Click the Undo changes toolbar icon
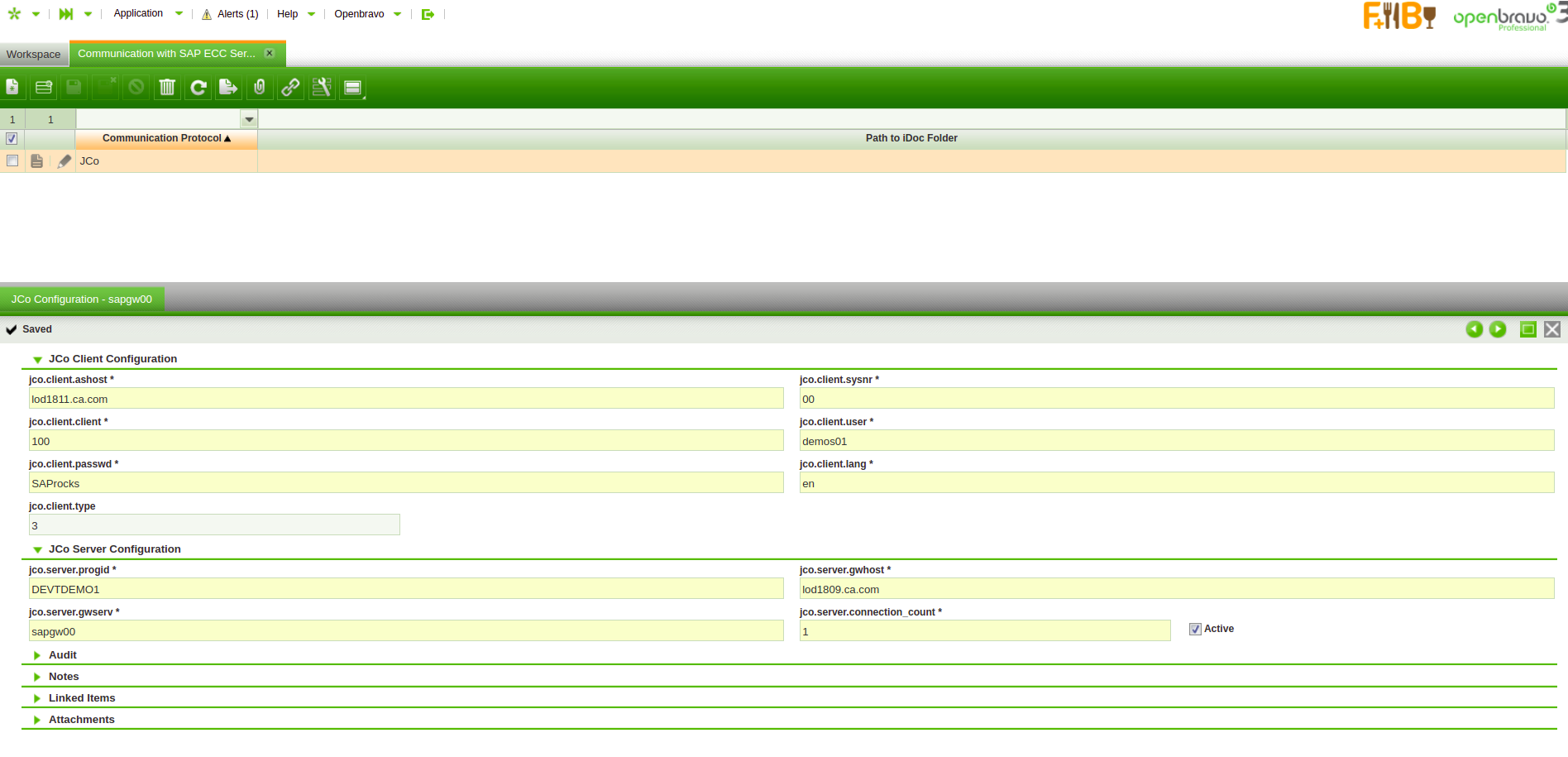The image size is (1568, 757). pyautogui.click(x=136, y=87)
